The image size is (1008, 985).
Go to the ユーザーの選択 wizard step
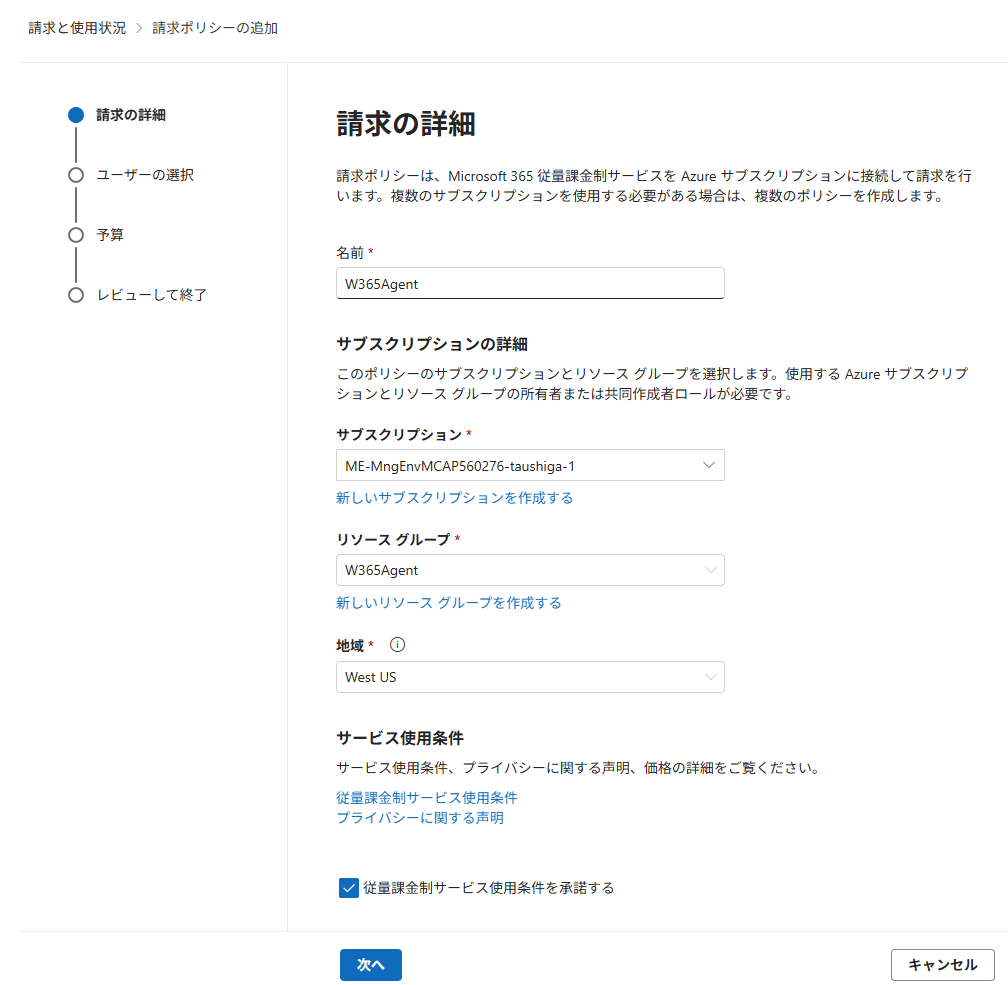(x=145, y=175)
